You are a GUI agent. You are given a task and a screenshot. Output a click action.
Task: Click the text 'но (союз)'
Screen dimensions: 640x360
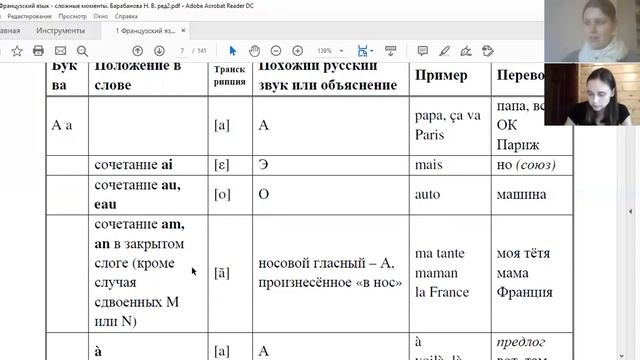pyautogui.click(x=526, y=165)
